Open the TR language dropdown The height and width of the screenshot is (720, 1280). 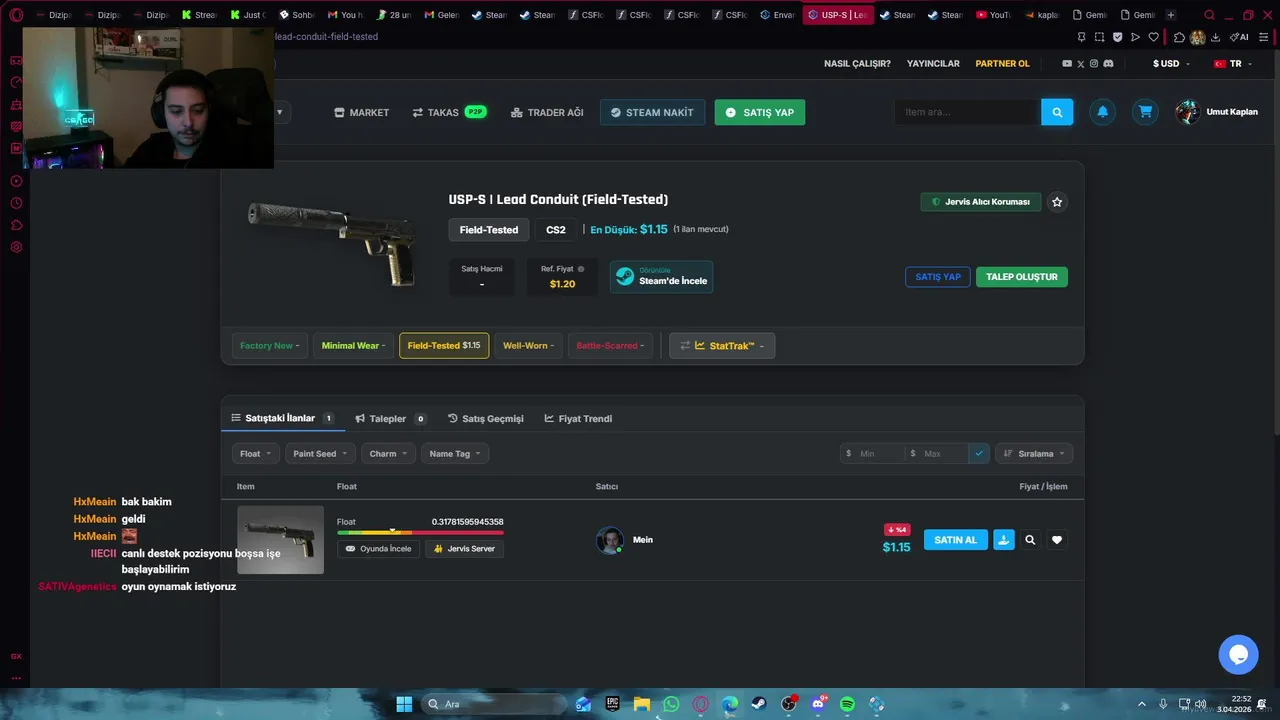click(1232, 64)
